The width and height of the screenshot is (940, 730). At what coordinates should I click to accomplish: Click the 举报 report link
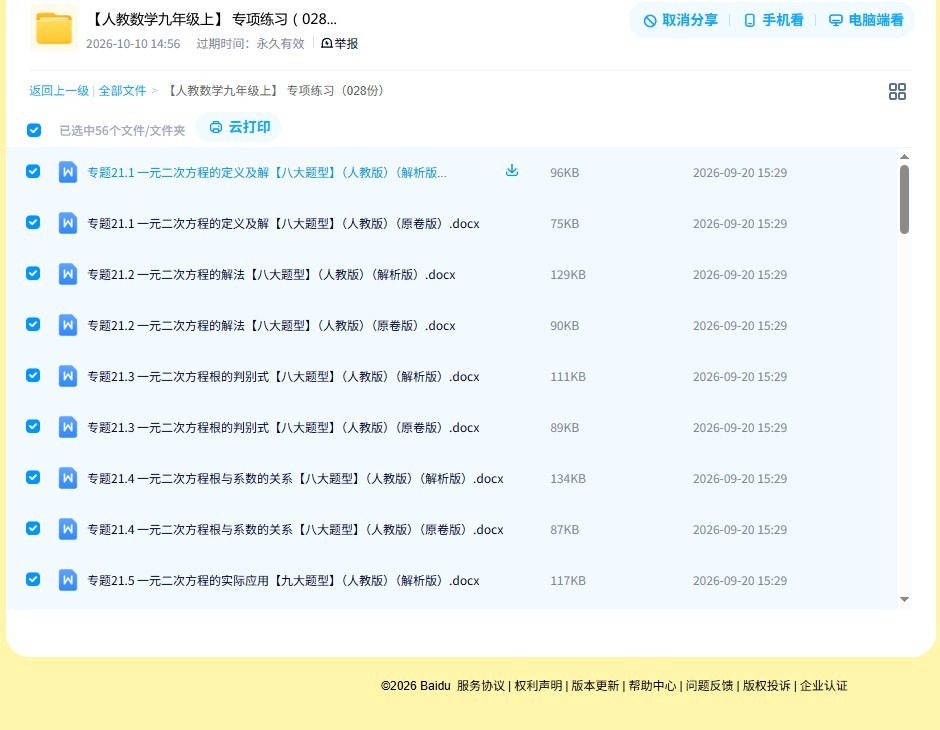pyautogui.click(x=339, y=43)
